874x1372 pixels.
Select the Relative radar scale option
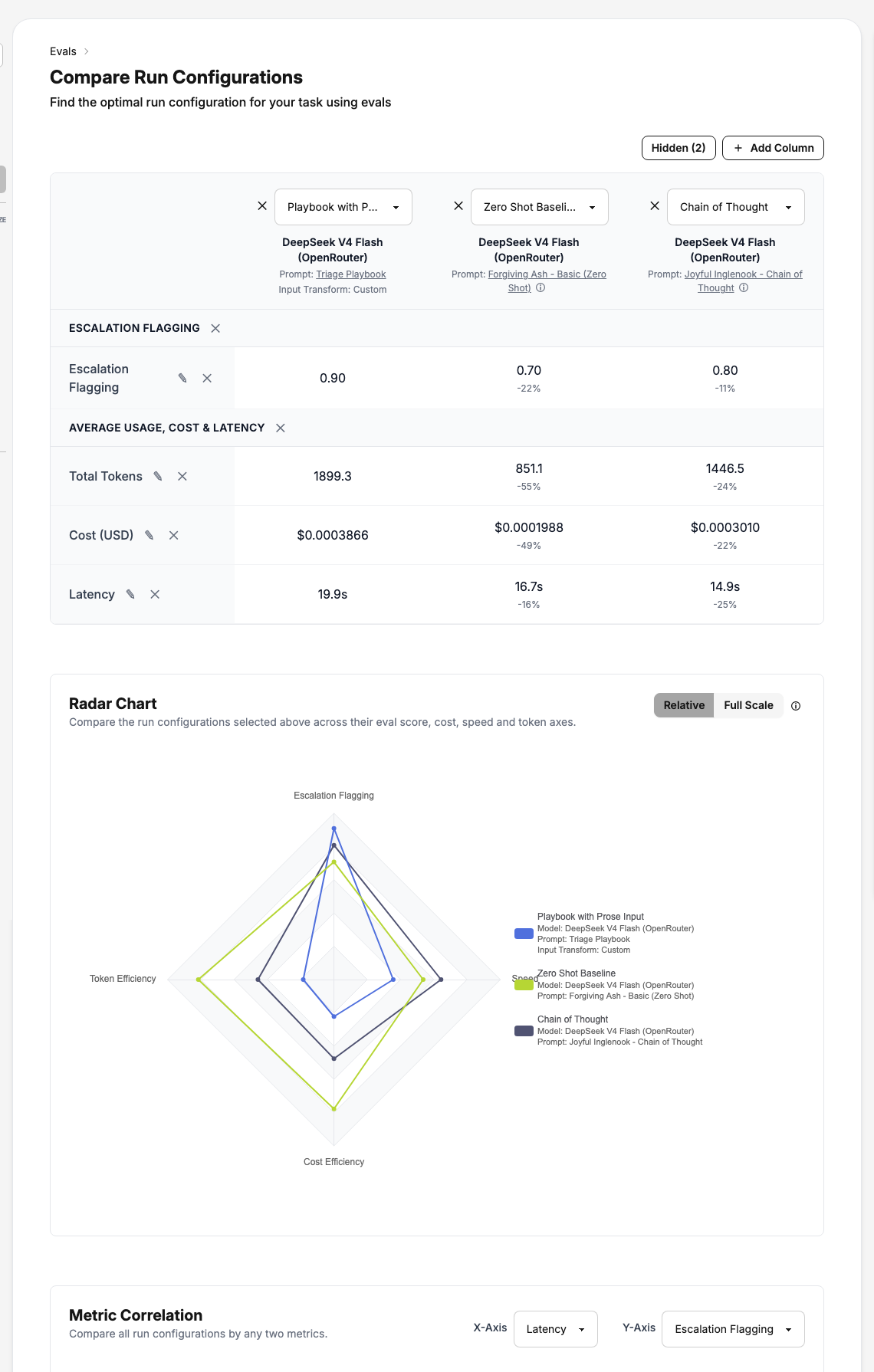684,705
